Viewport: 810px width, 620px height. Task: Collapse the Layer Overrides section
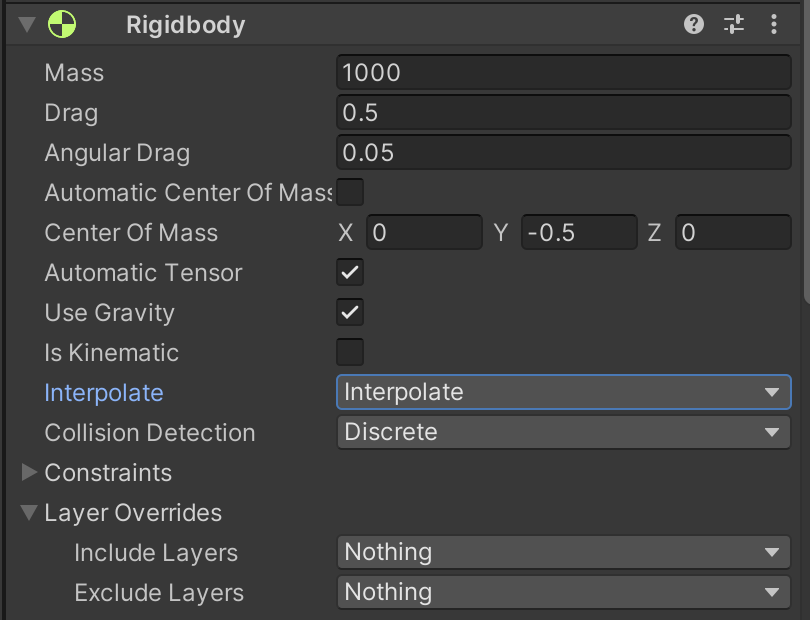[x=29, y=512]
